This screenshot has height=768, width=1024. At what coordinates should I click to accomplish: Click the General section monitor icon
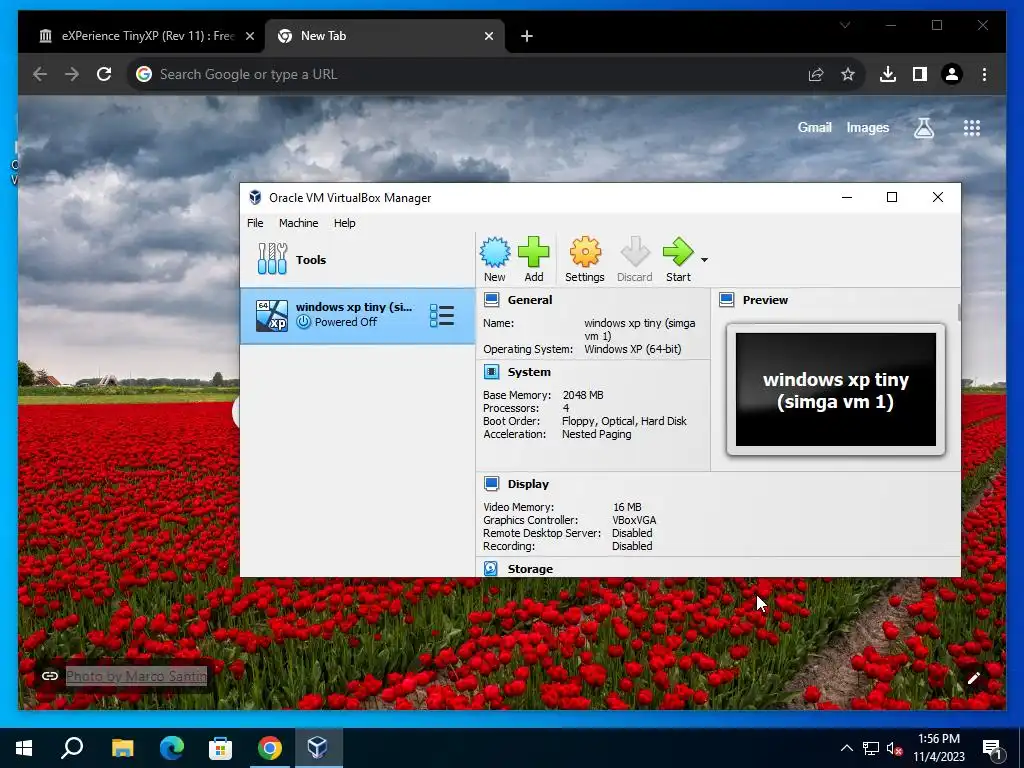[x=491, y=300]
